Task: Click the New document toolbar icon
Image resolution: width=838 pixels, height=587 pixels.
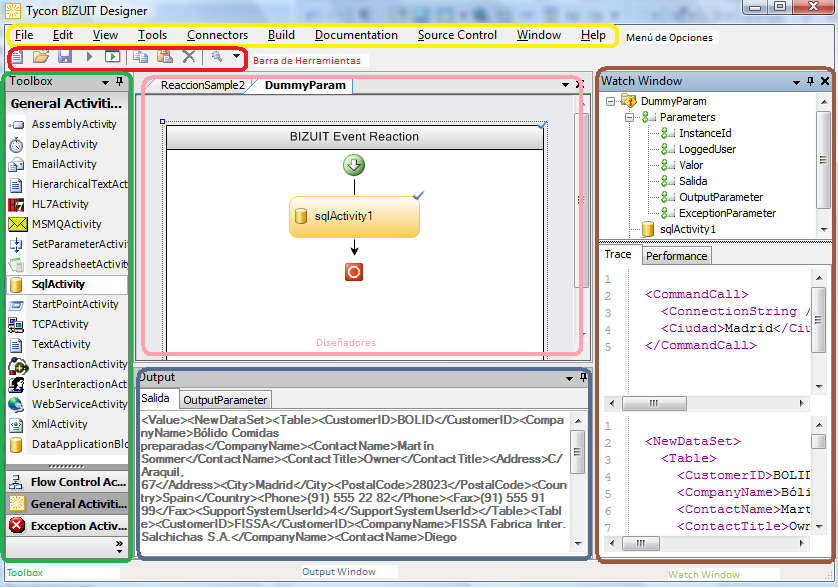Action: pos(18,57)
